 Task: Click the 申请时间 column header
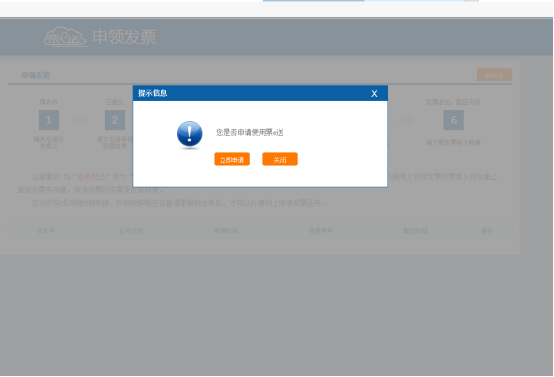tap(225, 231)
